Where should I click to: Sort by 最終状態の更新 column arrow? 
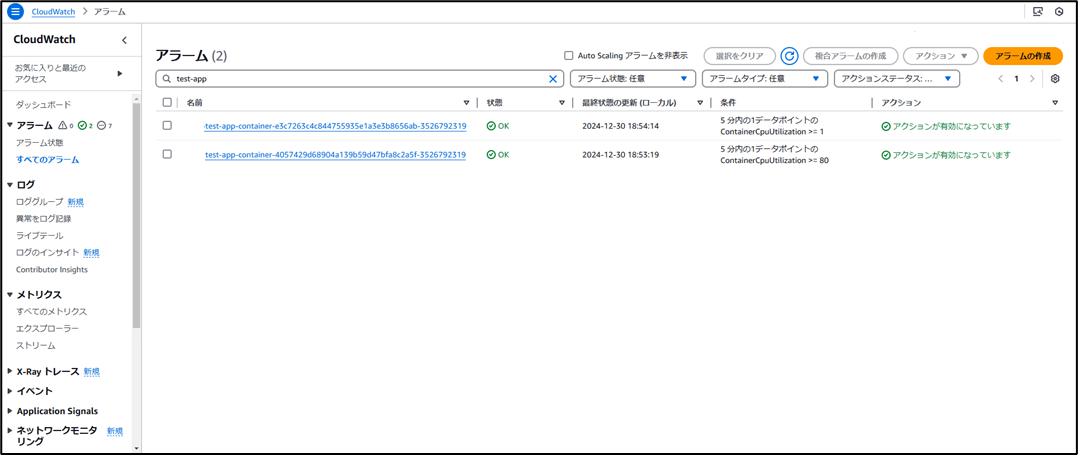pyautogui.click(x=700, y=103)
